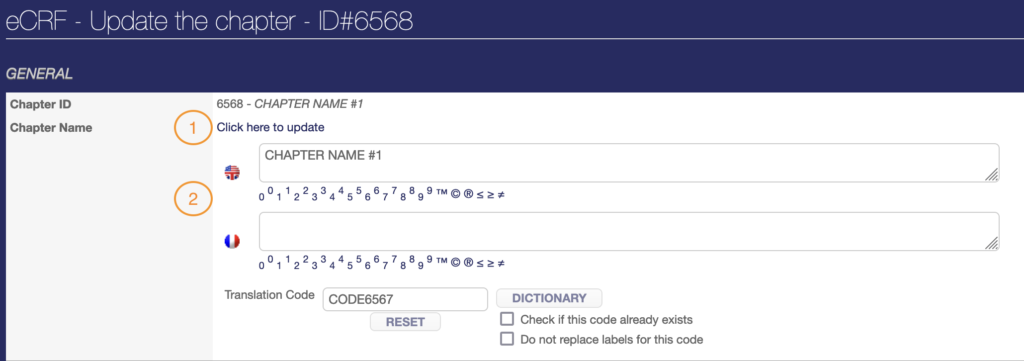Click the Translation Code input CODE6567
1024x361 pixels.
(406, 299)
